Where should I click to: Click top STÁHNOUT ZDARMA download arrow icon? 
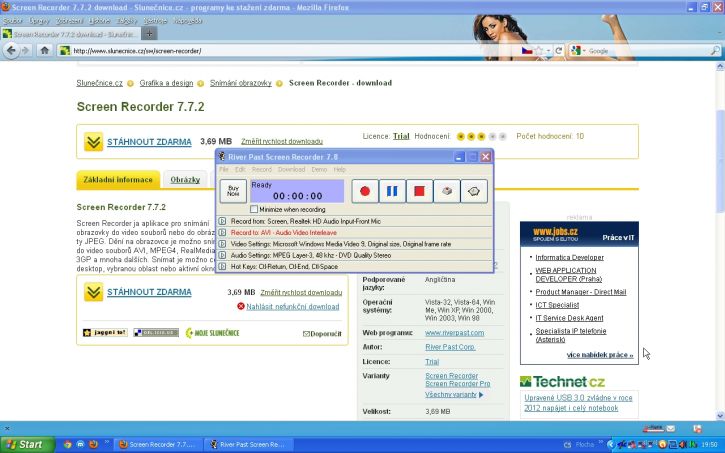coord(93,141)
